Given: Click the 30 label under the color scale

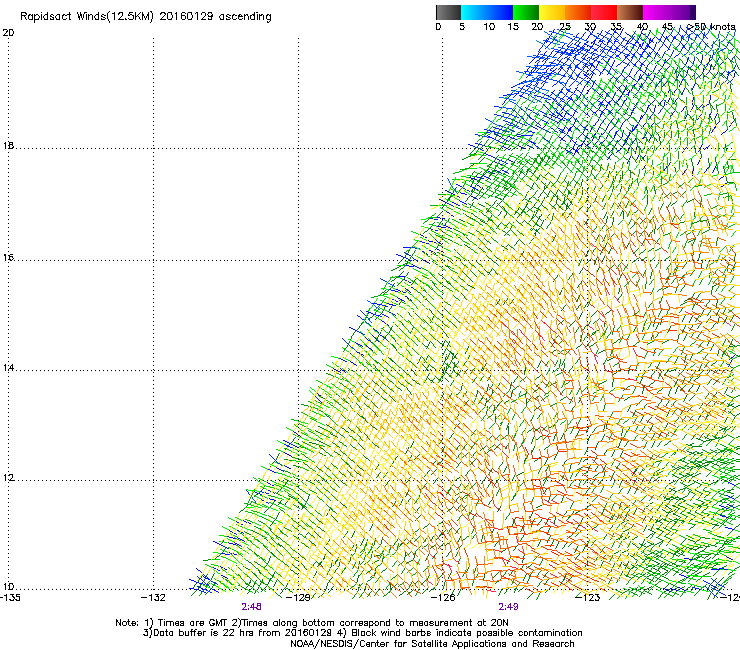Looking at the screenshot, I should 590,27.
